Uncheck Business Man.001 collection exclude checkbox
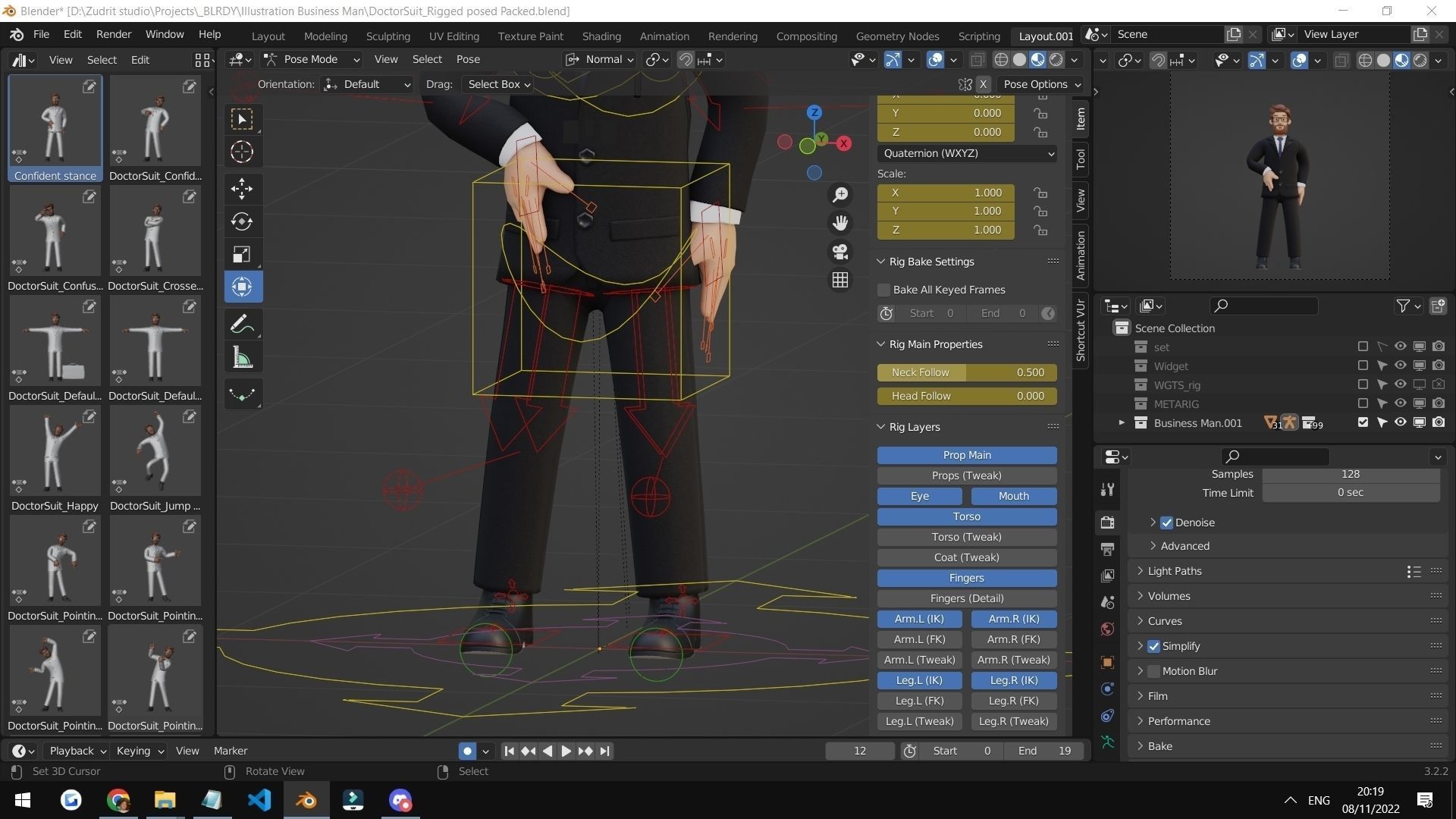Viewport: 1456px width, 819px height. pyautogui.click(x=1363, y=422)
